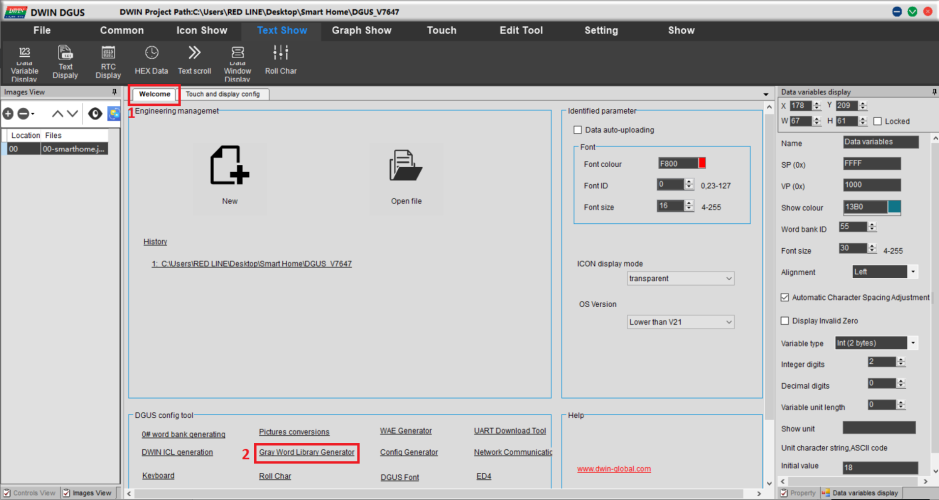Pick the Roll Char tool icon
The width and height of the screenshot is (939, 500).
coord(280,53)
